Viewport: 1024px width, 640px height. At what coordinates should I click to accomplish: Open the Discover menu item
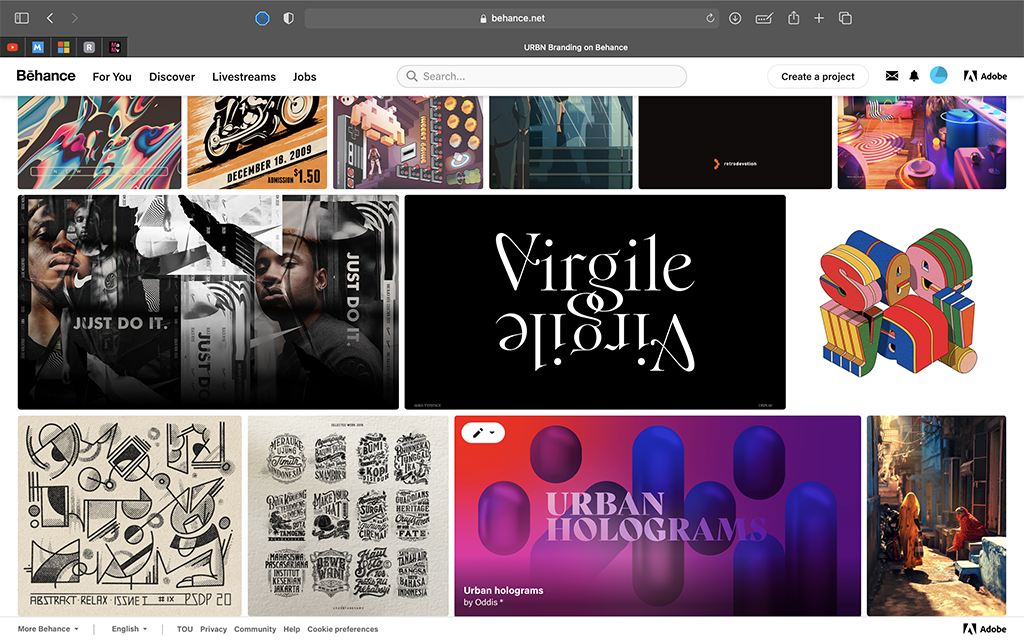(x=172, y=76)
